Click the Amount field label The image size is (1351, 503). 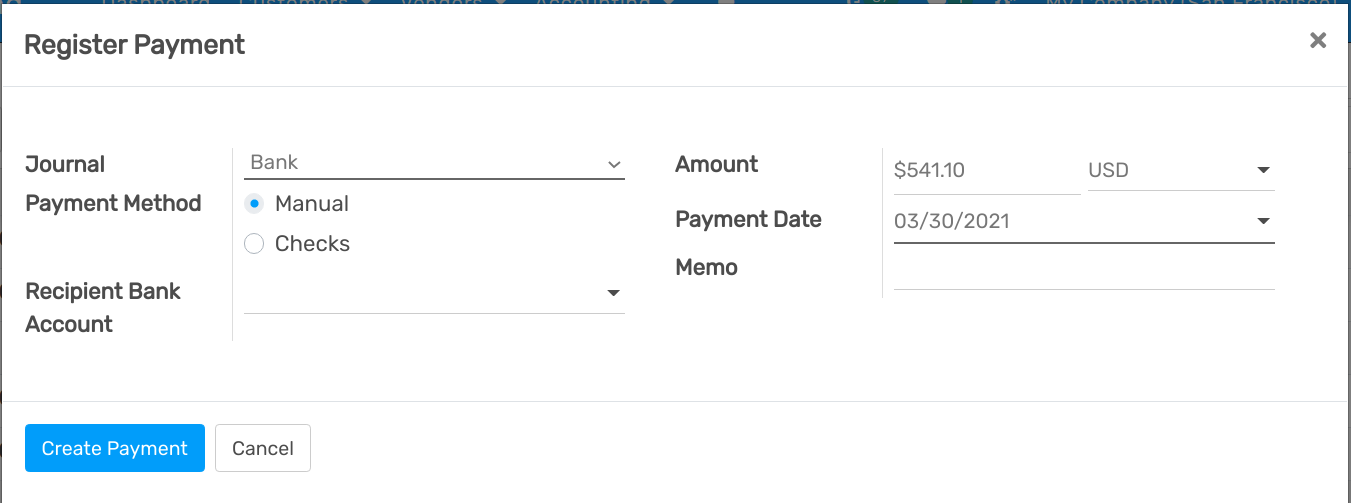(717, 164)
